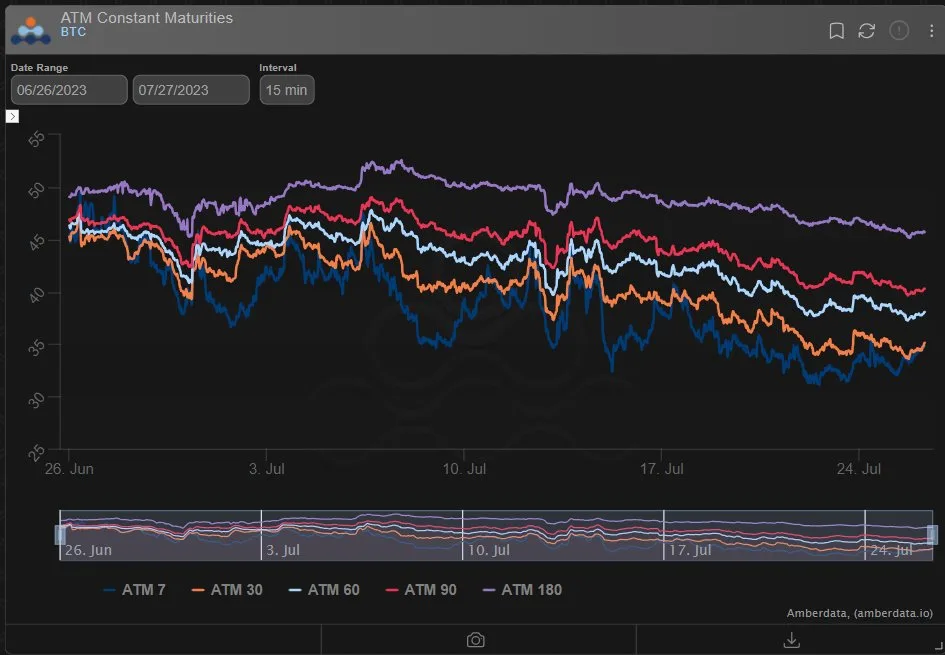The image size is (945, 655).
Task: Click the navigator 10. Jul label
Action: click(x=489, y=550)
